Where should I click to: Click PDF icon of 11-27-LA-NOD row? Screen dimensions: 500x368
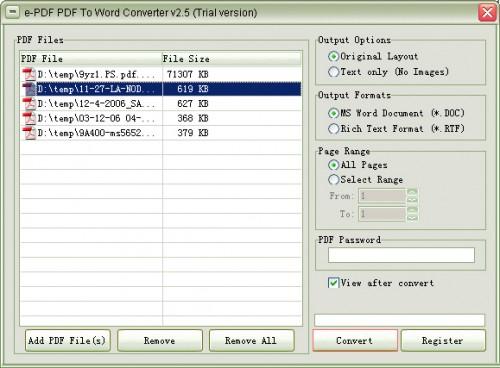pyautogui.click(x=29, y=89)
